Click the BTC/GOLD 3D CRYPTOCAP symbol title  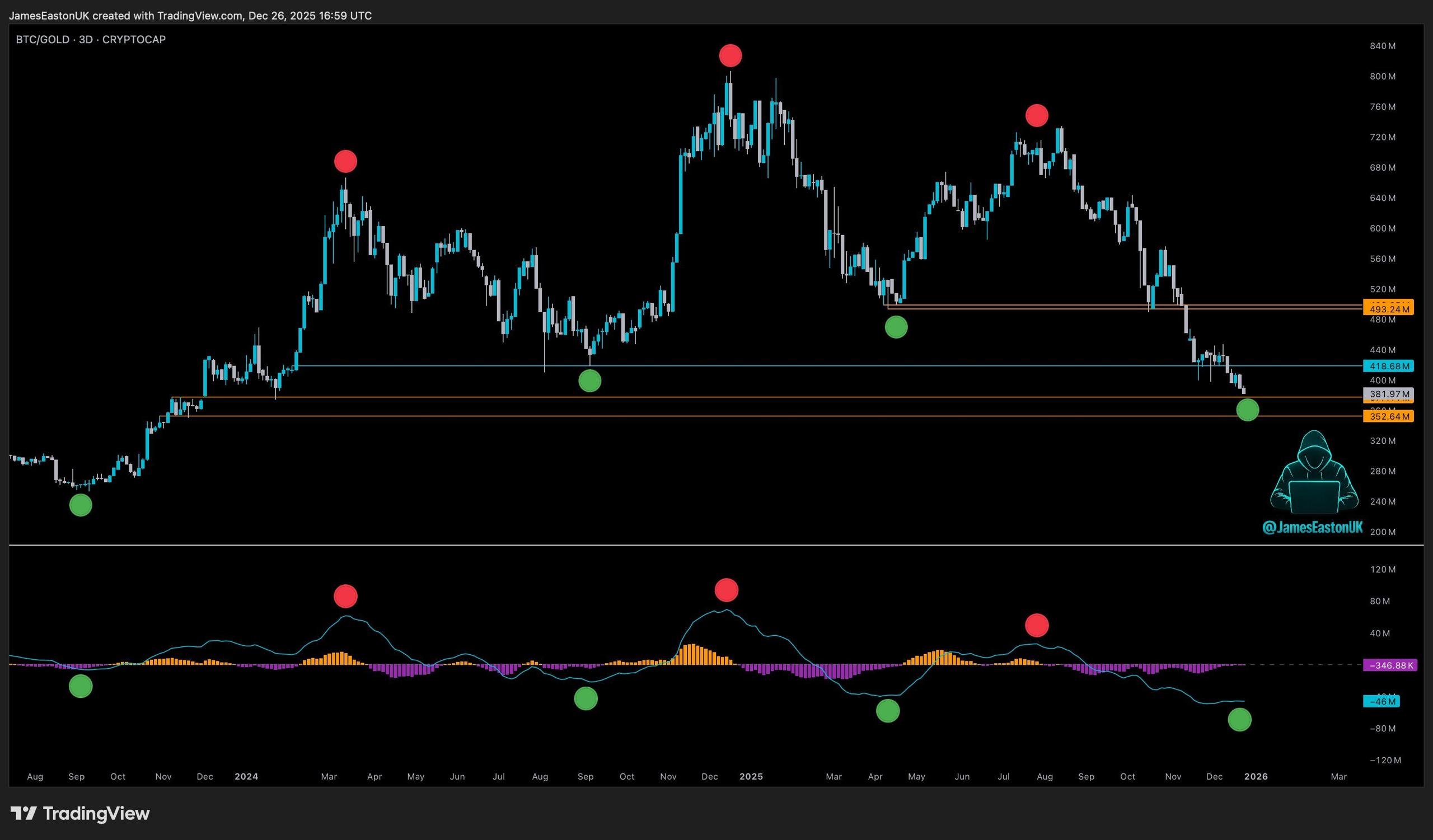[91, 39]
